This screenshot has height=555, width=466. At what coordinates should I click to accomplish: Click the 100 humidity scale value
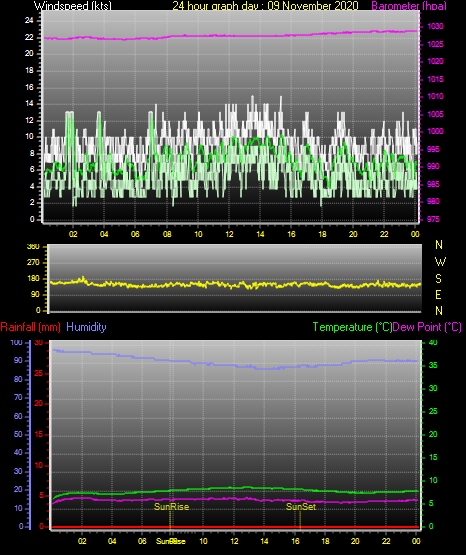(x=17, y=342)
